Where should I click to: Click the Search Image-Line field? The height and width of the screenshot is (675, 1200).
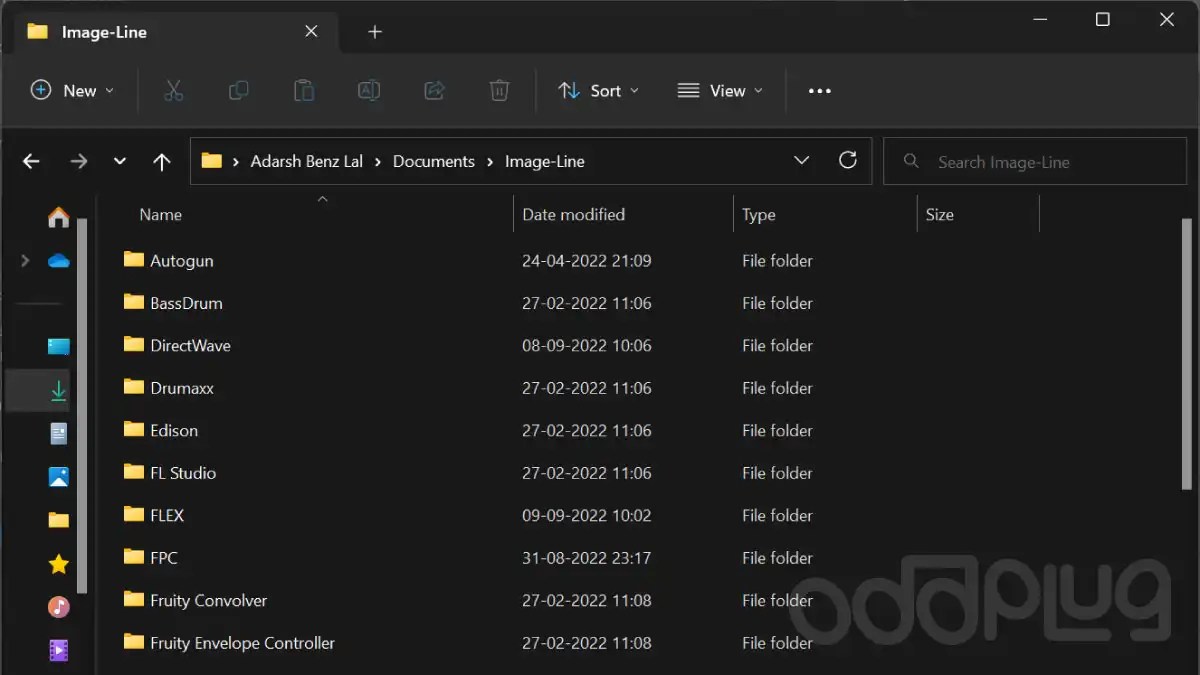coord(1035,161)
